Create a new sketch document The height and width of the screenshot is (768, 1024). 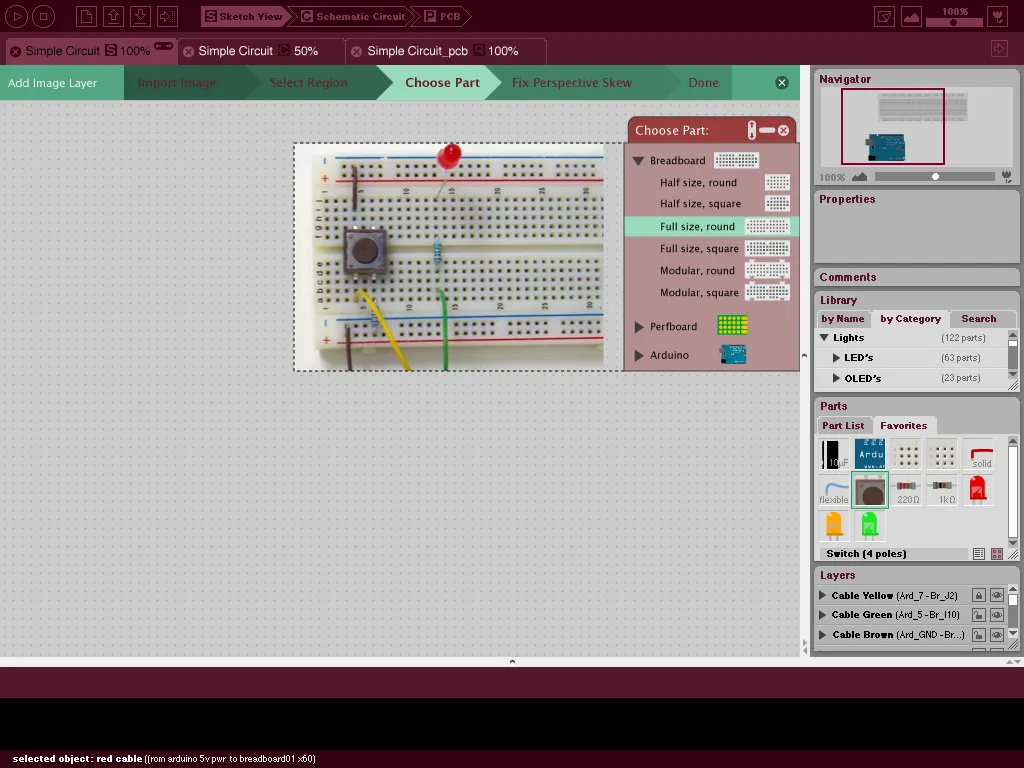pyautogui.click(x=86, y=16)
